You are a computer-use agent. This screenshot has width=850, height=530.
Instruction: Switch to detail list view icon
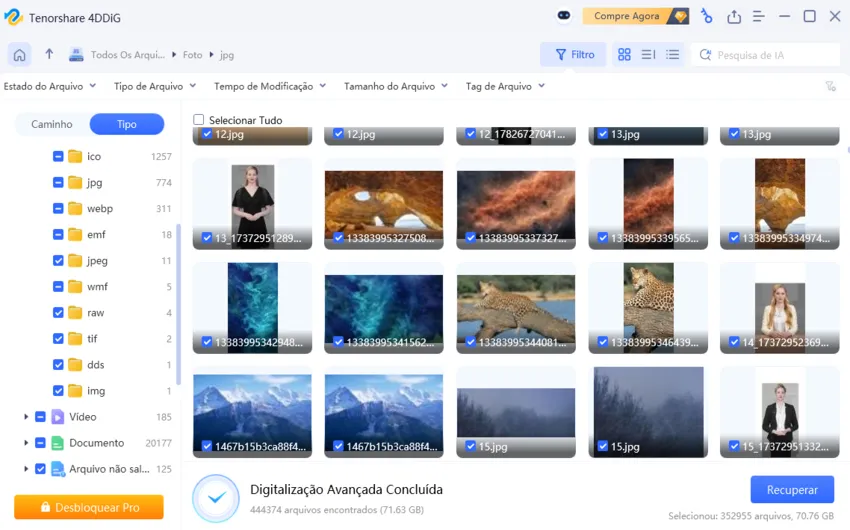pyautogui.click(x=672, y=55)
